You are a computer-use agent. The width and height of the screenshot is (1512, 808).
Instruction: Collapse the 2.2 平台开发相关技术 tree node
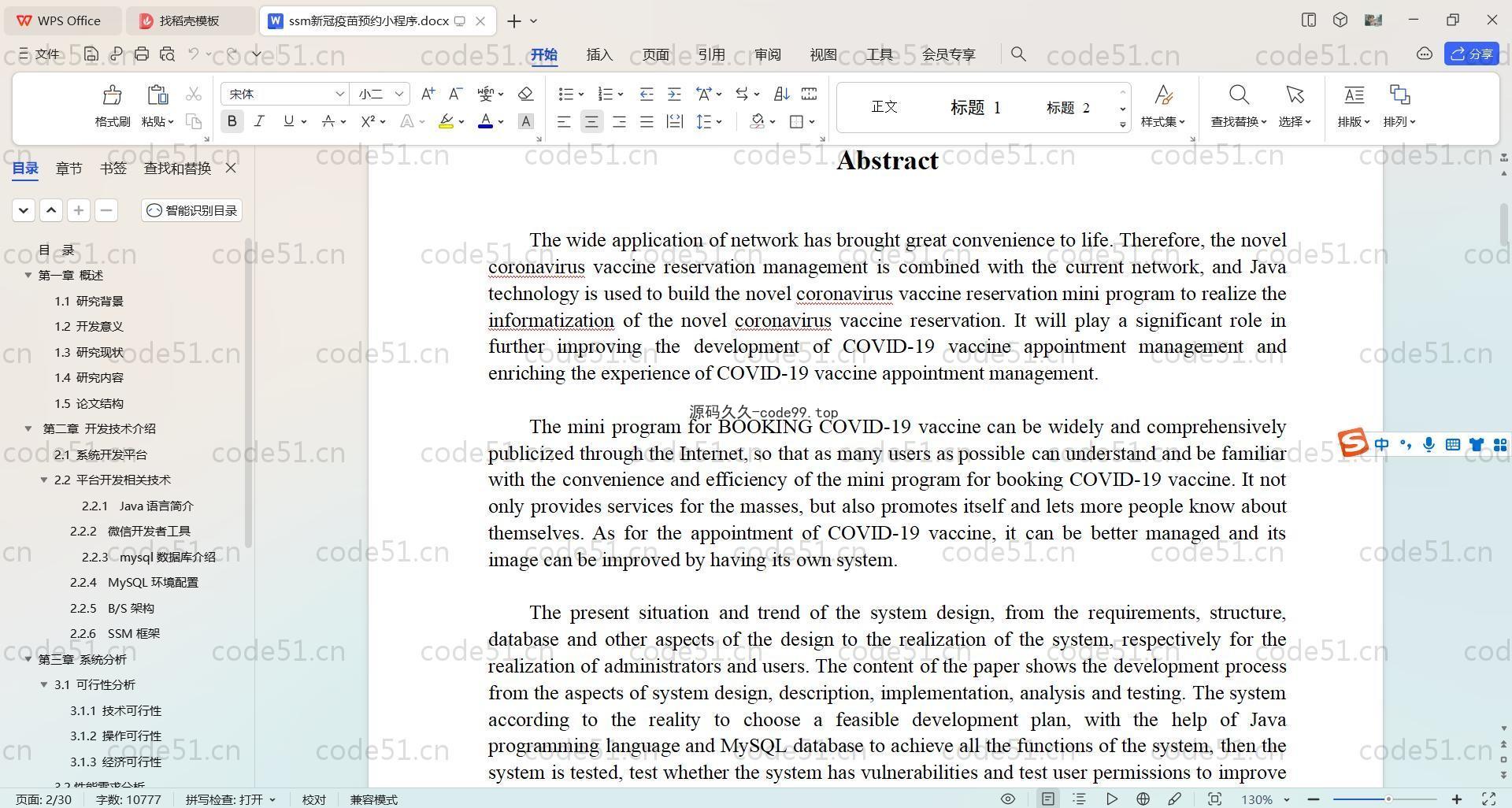[x=44, y=480]
